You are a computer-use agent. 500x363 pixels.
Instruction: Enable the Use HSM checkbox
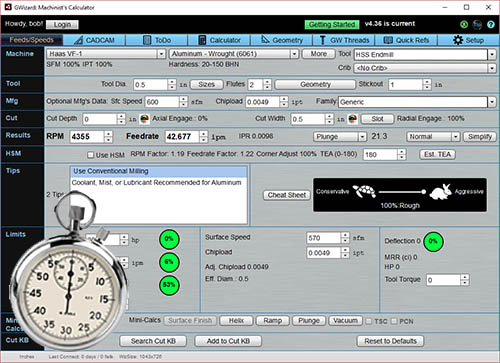[x=90, y=155]
